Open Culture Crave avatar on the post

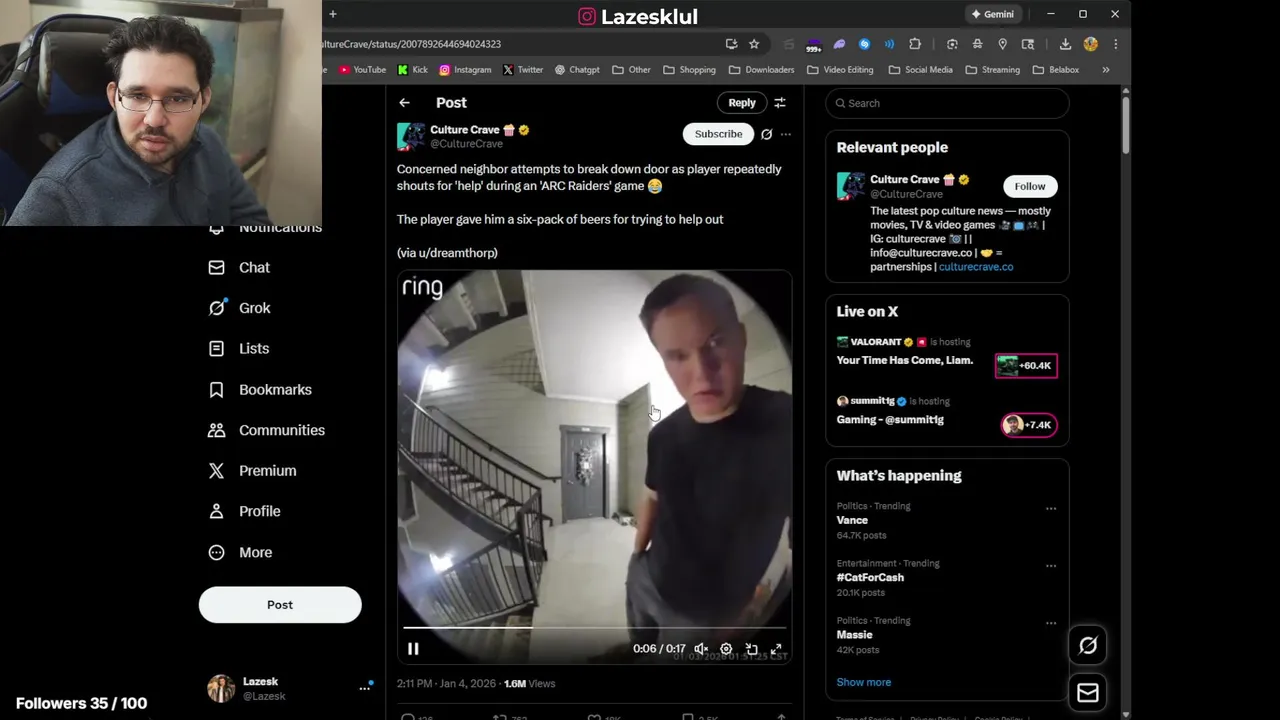click(411, 136)
